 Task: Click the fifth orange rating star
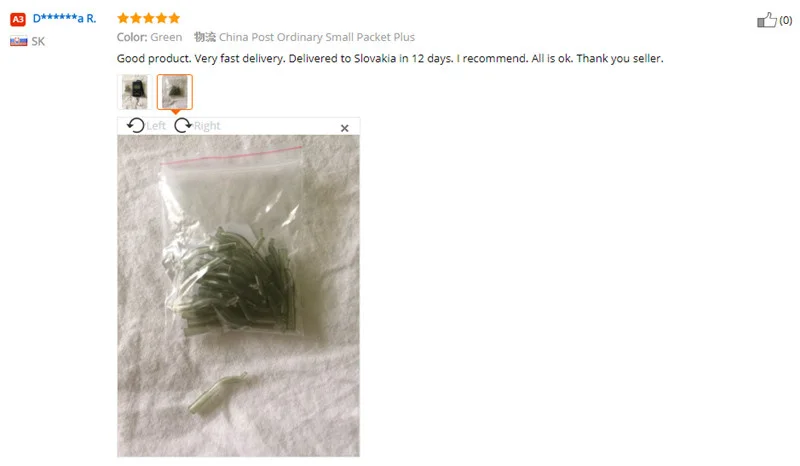pos(174,18)
